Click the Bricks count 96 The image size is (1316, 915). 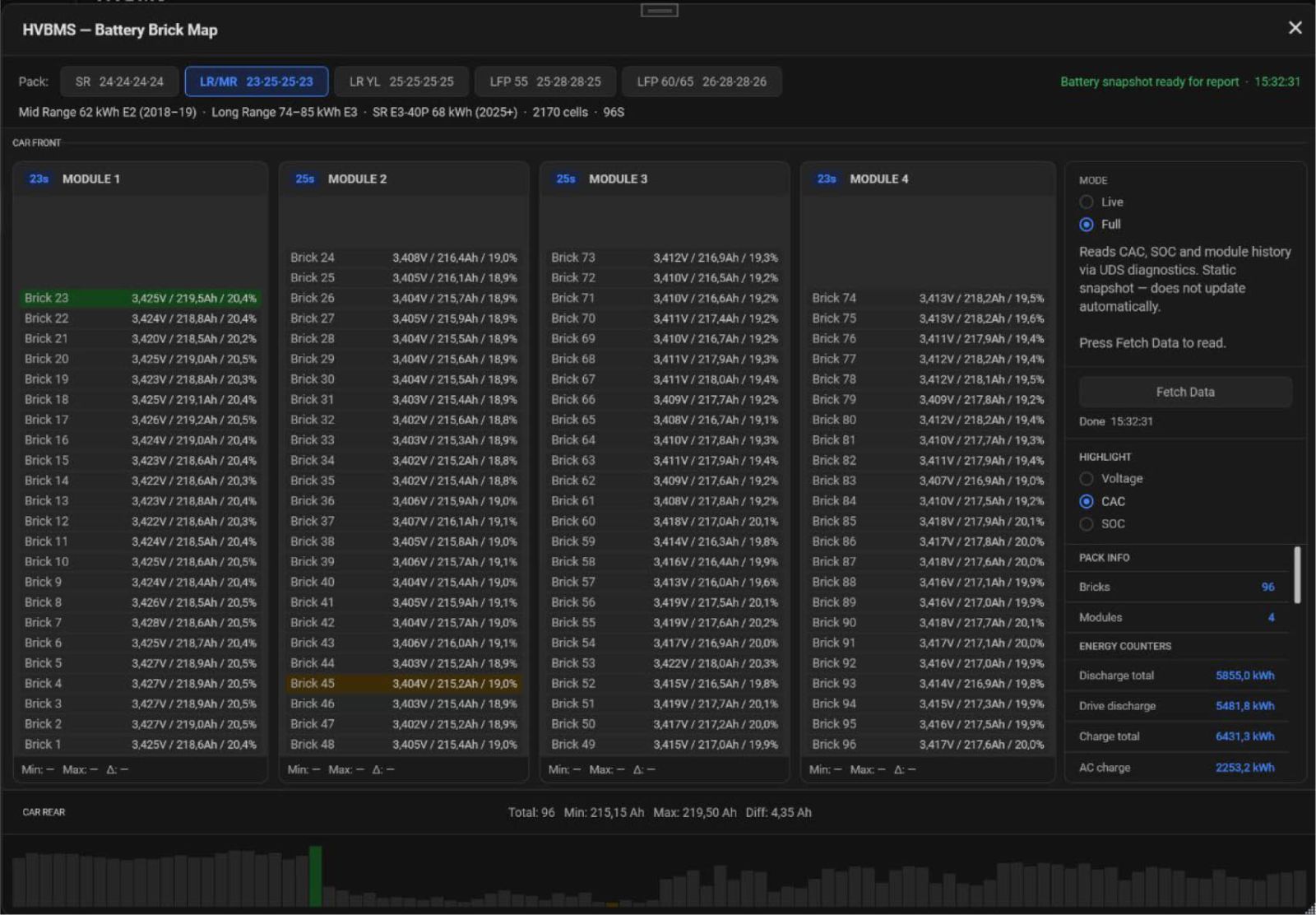pos(1267,587)
